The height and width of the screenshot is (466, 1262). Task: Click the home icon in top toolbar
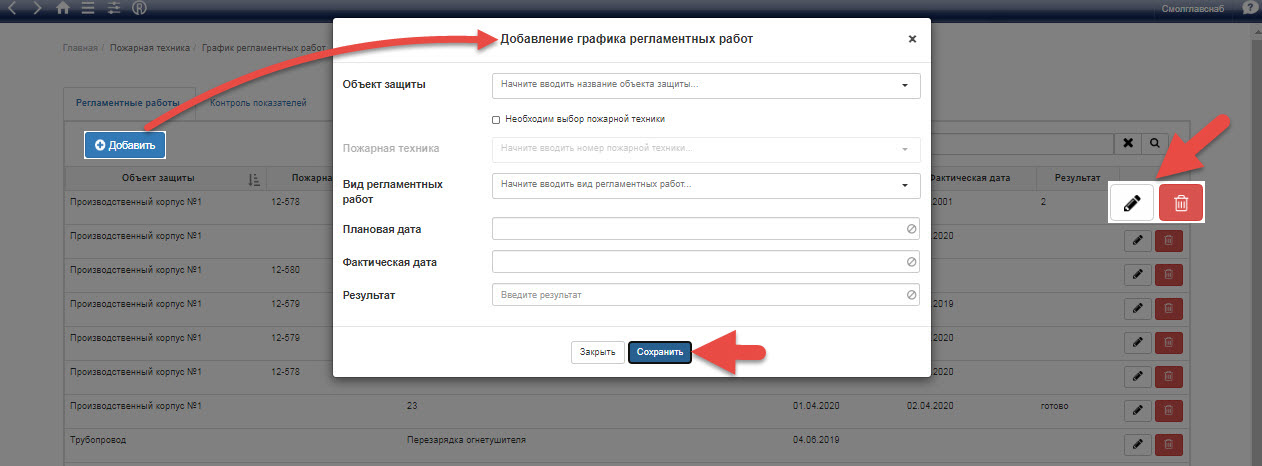[x=63, y=8]
